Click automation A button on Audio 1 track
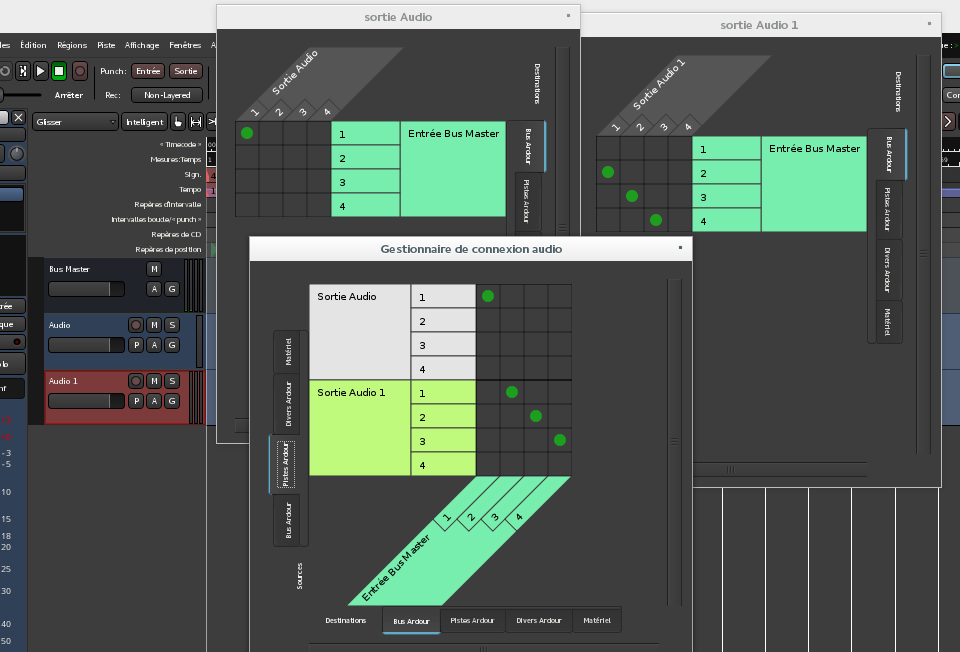 click(154, 401)
